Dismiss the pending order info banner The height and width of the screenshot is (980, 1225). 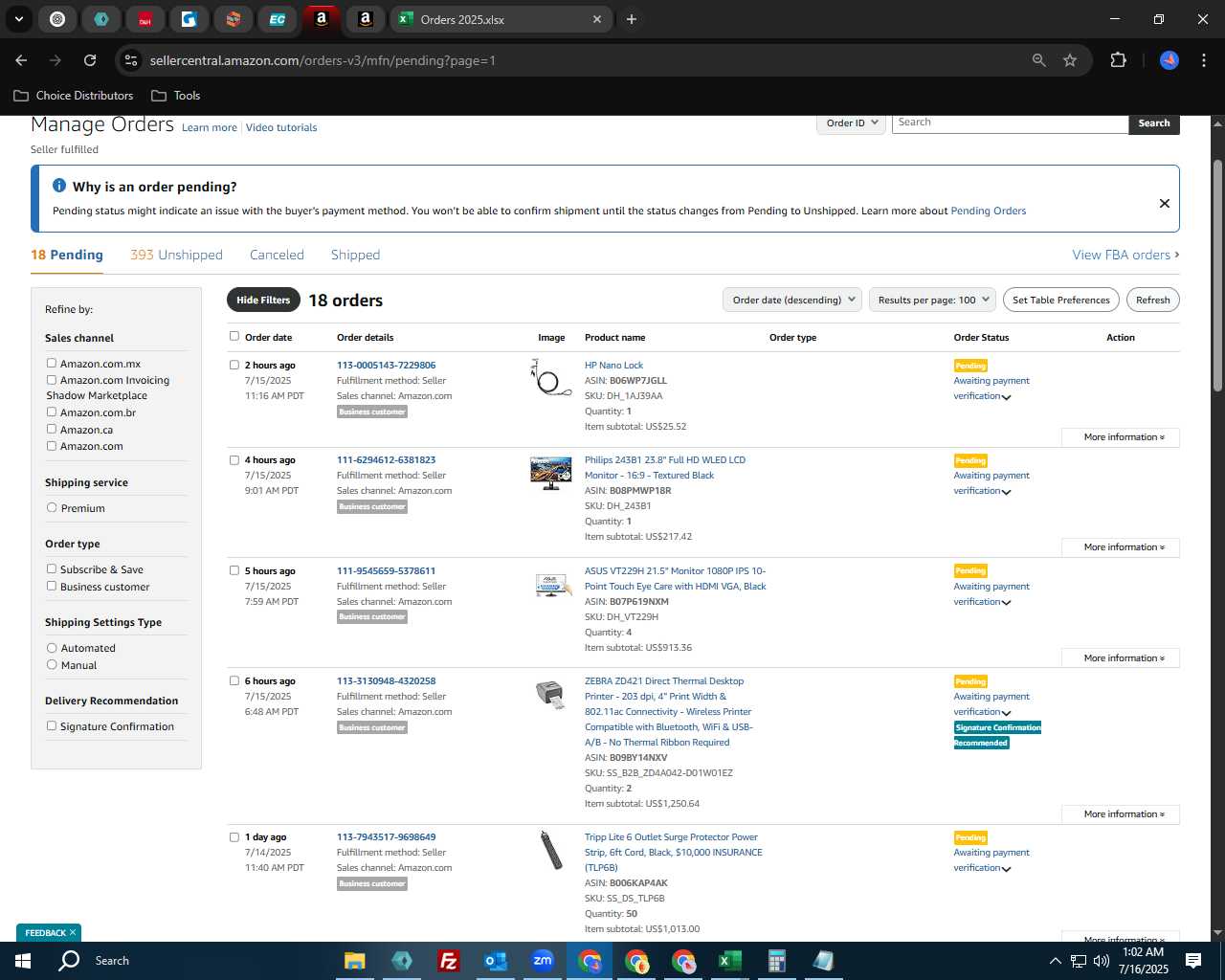click(x=1165, y=203)
